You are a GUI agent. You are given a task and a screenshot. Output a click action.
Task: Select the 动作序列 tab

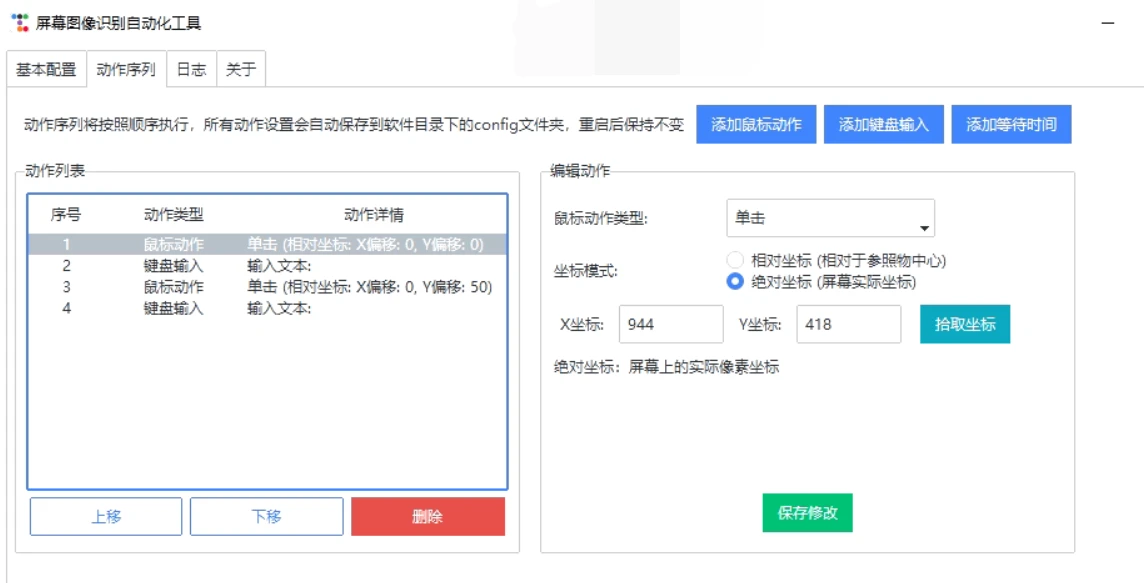pos(126,70)
